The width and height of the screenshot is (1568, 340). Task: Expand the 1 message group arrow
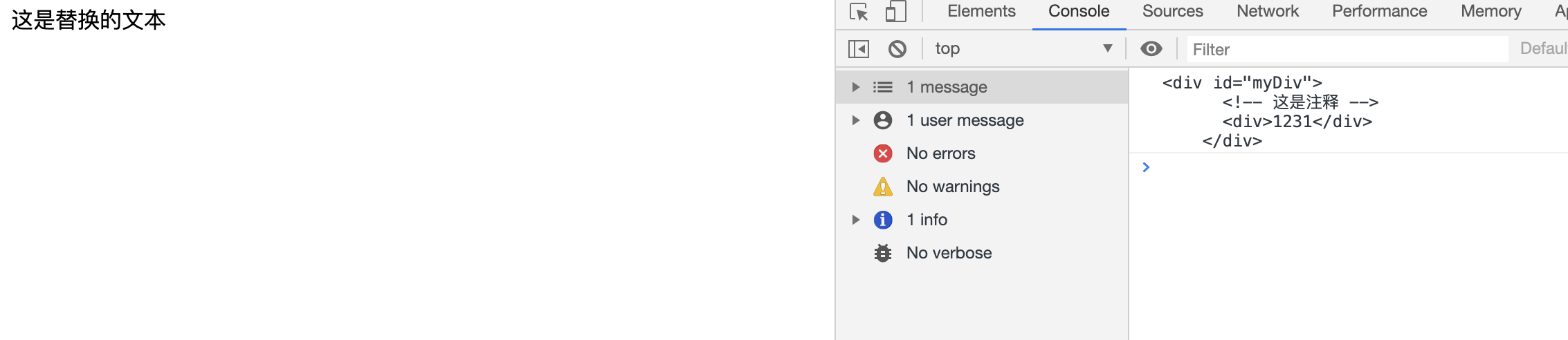point(856,87)
